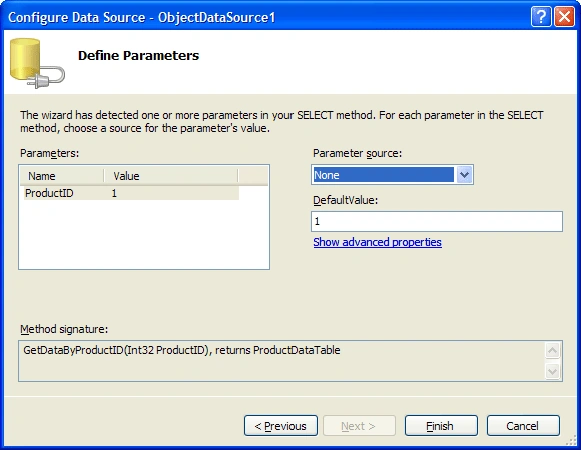The width and height of the screenshot is (581, 450).
Task: Click the Finish button
Action: [441, 426]
